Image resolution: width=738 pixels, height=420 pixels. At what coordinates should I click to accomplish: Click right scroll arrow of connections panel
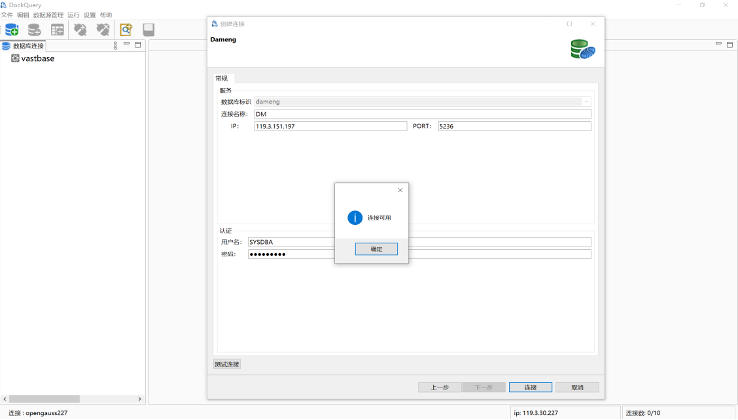[140, 399]
